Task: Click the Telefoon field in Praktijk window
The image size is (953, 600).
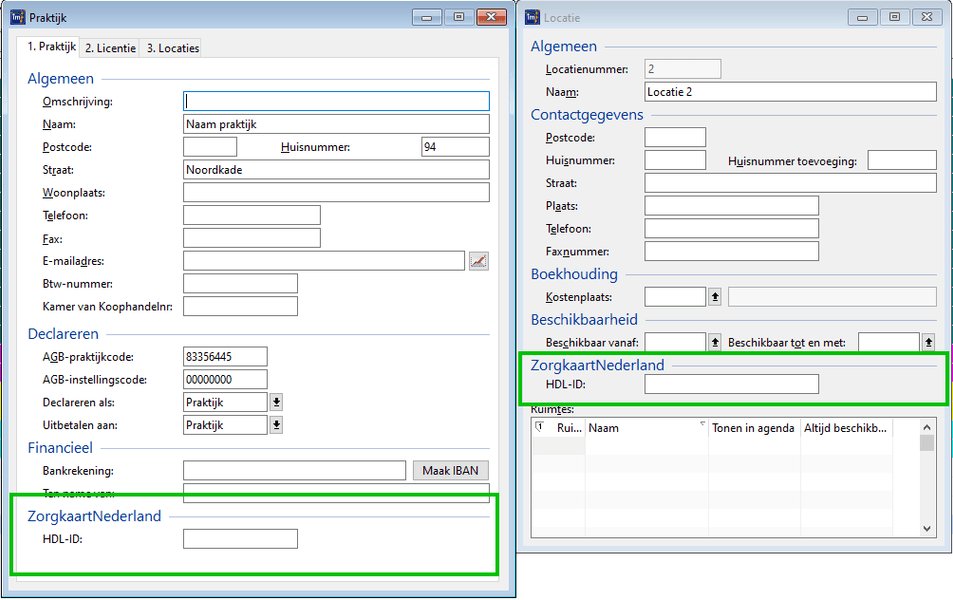Action: (252, 215)
